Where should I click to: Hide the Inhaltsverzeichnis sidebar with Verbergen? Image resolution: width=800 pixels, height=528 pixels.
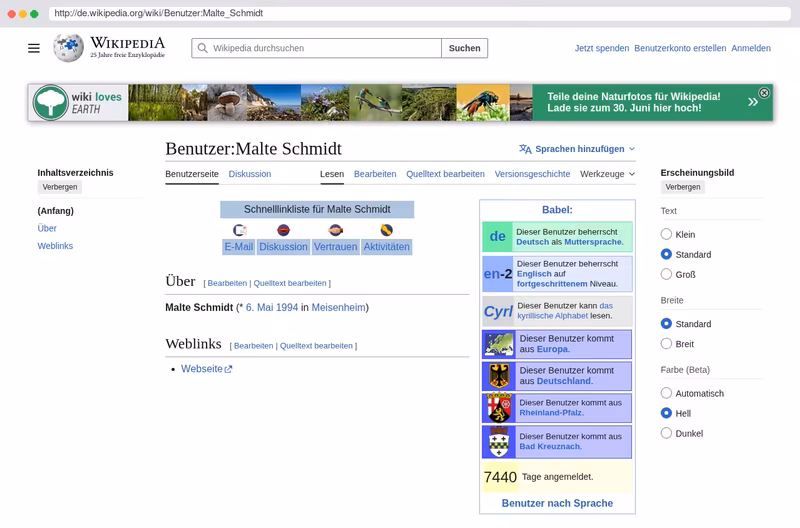pyautogui.click(x=60, y=187)
